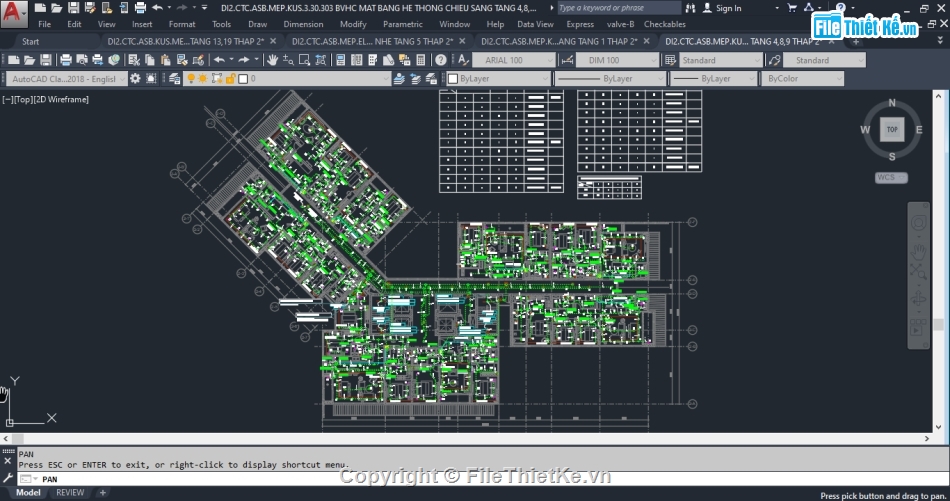The image size is (950, 501).
Task: Expand the ARIAL 100 text style dropdown
Action: click(x=550, y=60)
